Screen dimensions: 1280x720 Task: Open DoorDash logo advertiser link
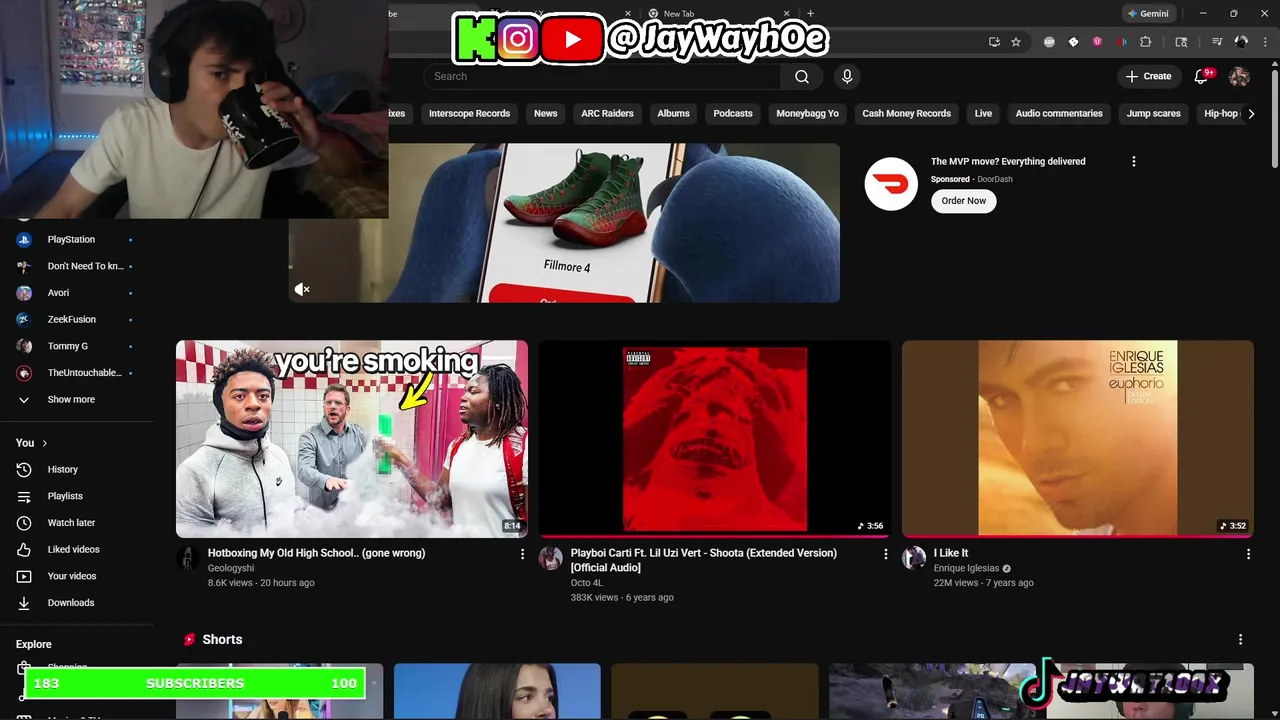[x=890, y=184]
